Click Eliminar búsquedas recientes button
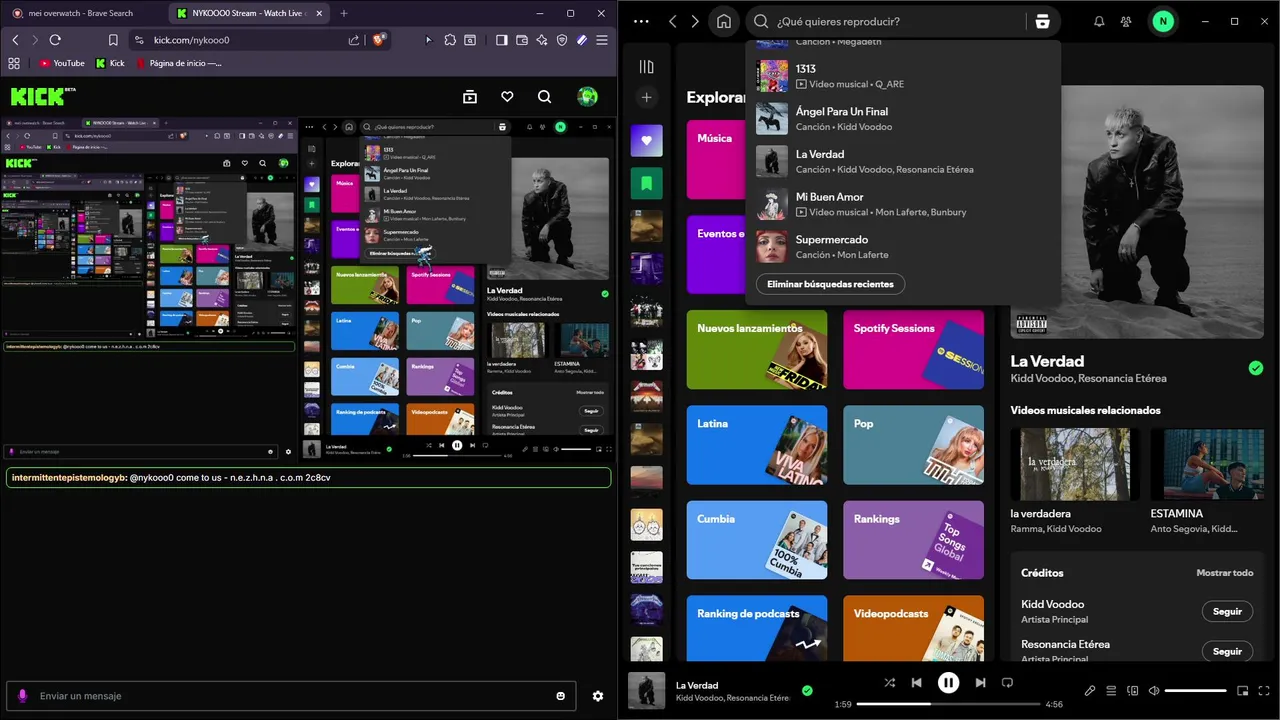Image resolution: width=1280 pixels, height=720 pixels. pos(830,284)
